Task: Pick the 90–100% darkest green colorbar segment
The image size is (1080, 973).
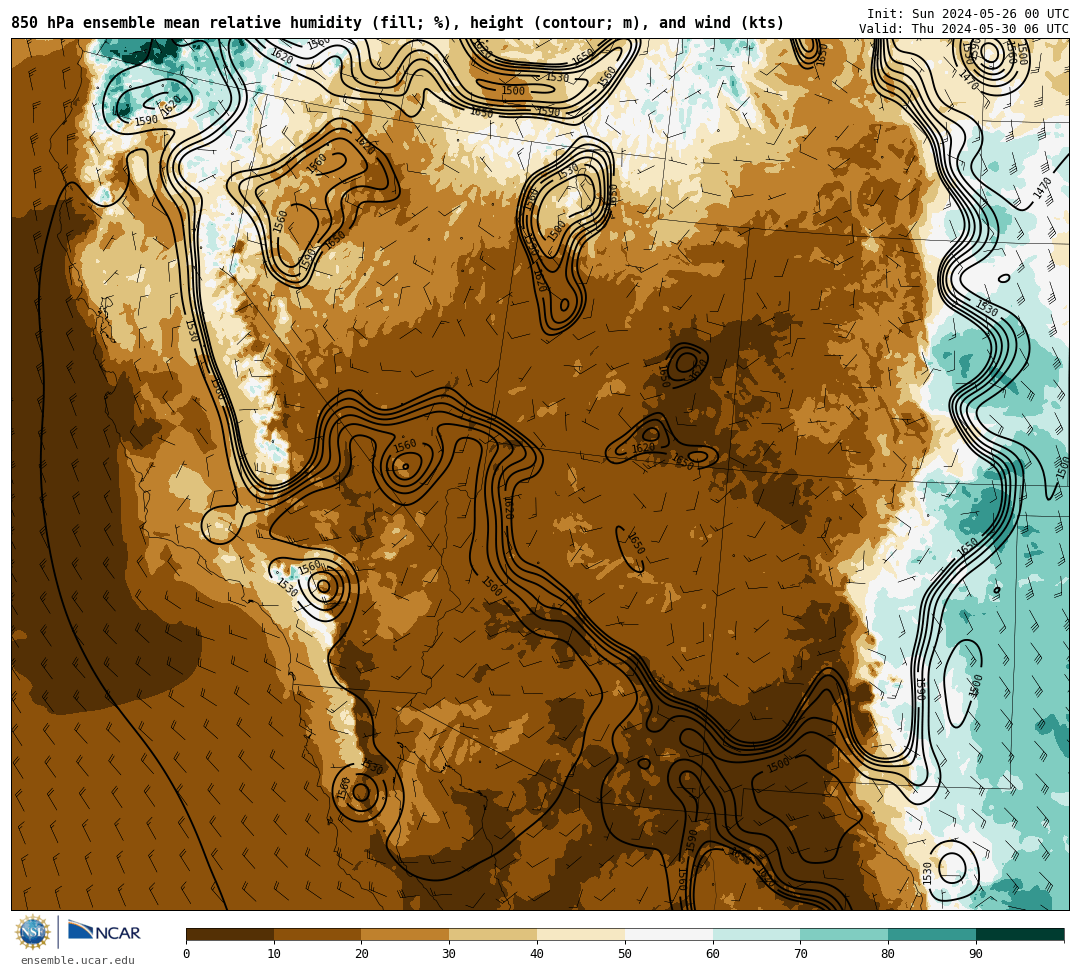Action: click(x=1020, y=934)
